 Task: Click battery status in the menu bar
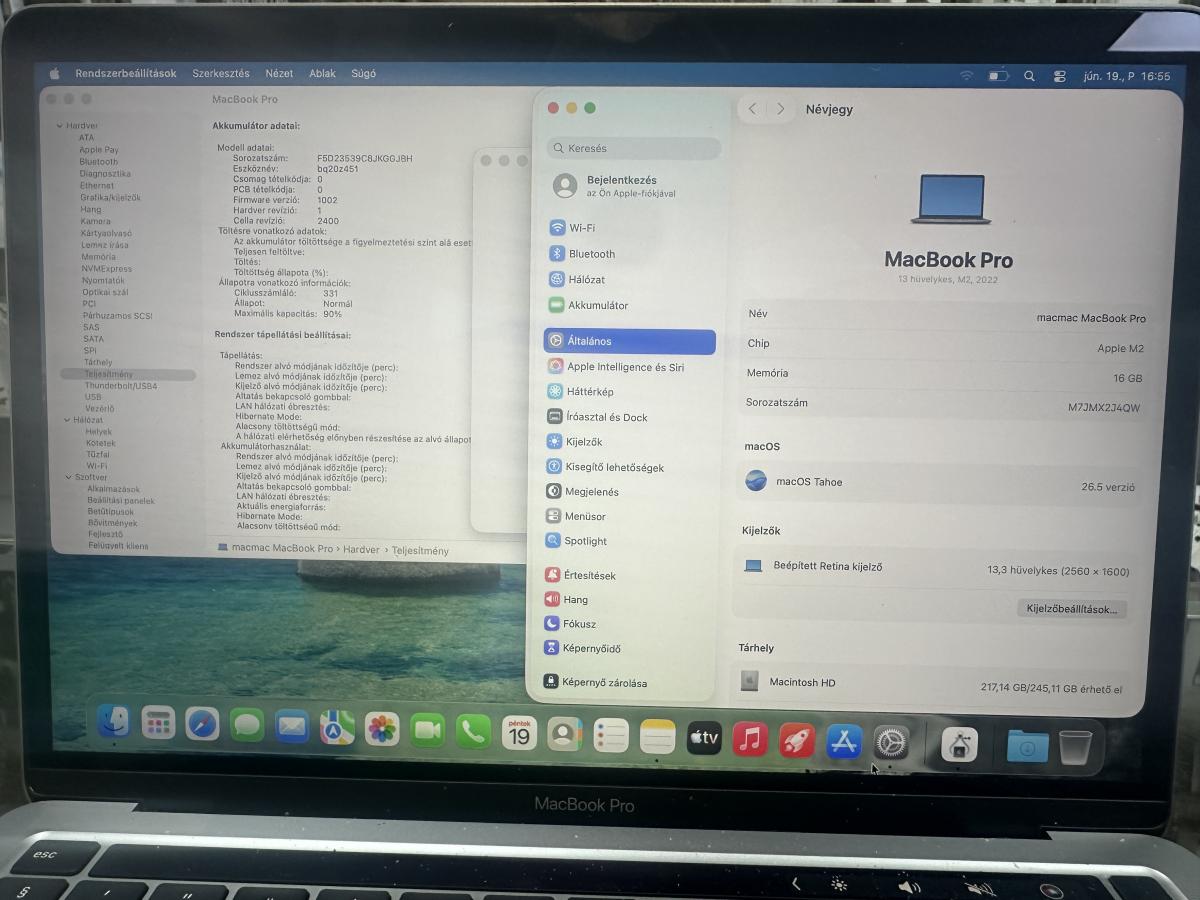[x=998, y=76]
